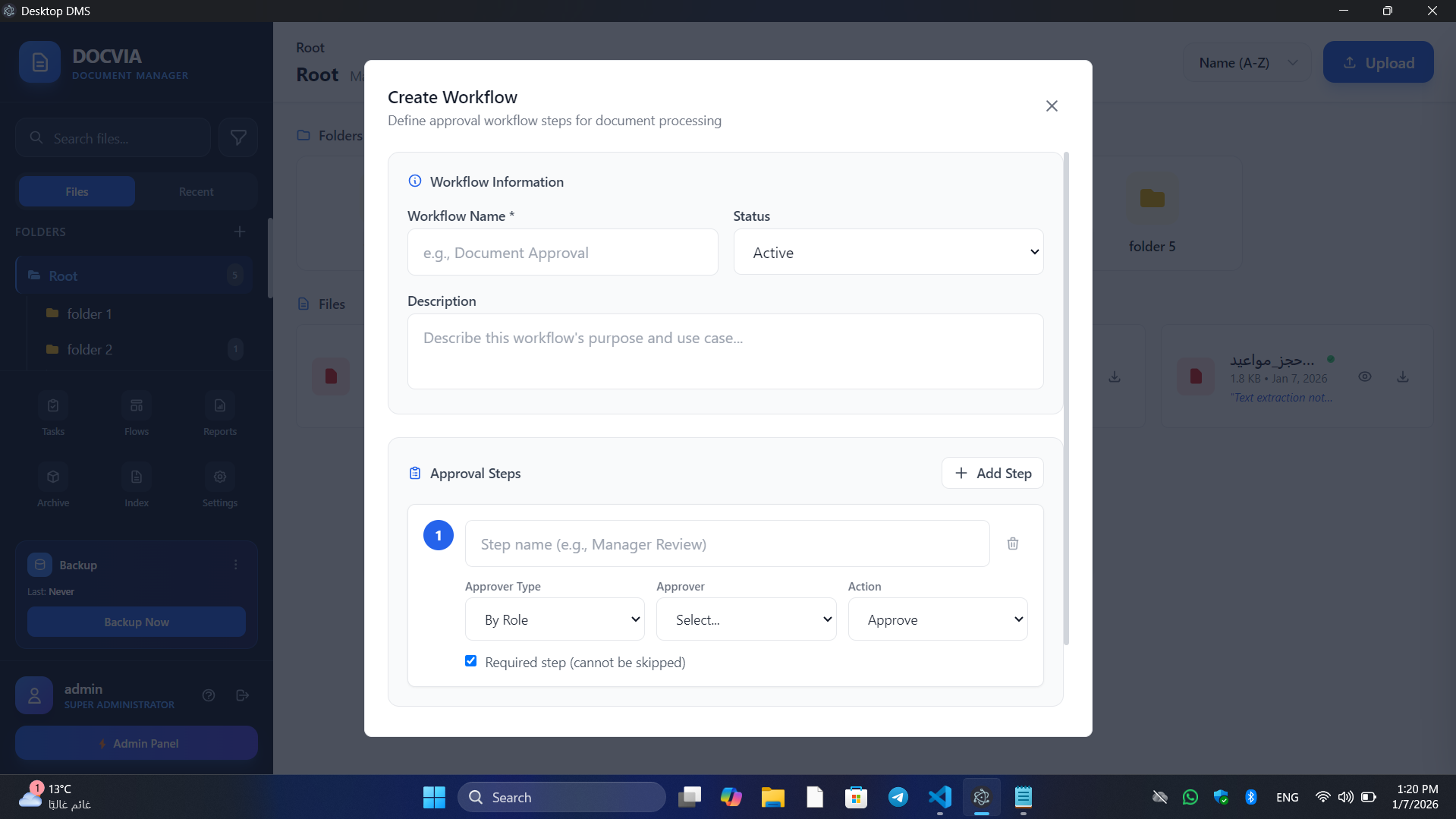The height and width of the screenshot is (819, 1456).
Task: Select the Root folder in sidebar
Action: 134,276
